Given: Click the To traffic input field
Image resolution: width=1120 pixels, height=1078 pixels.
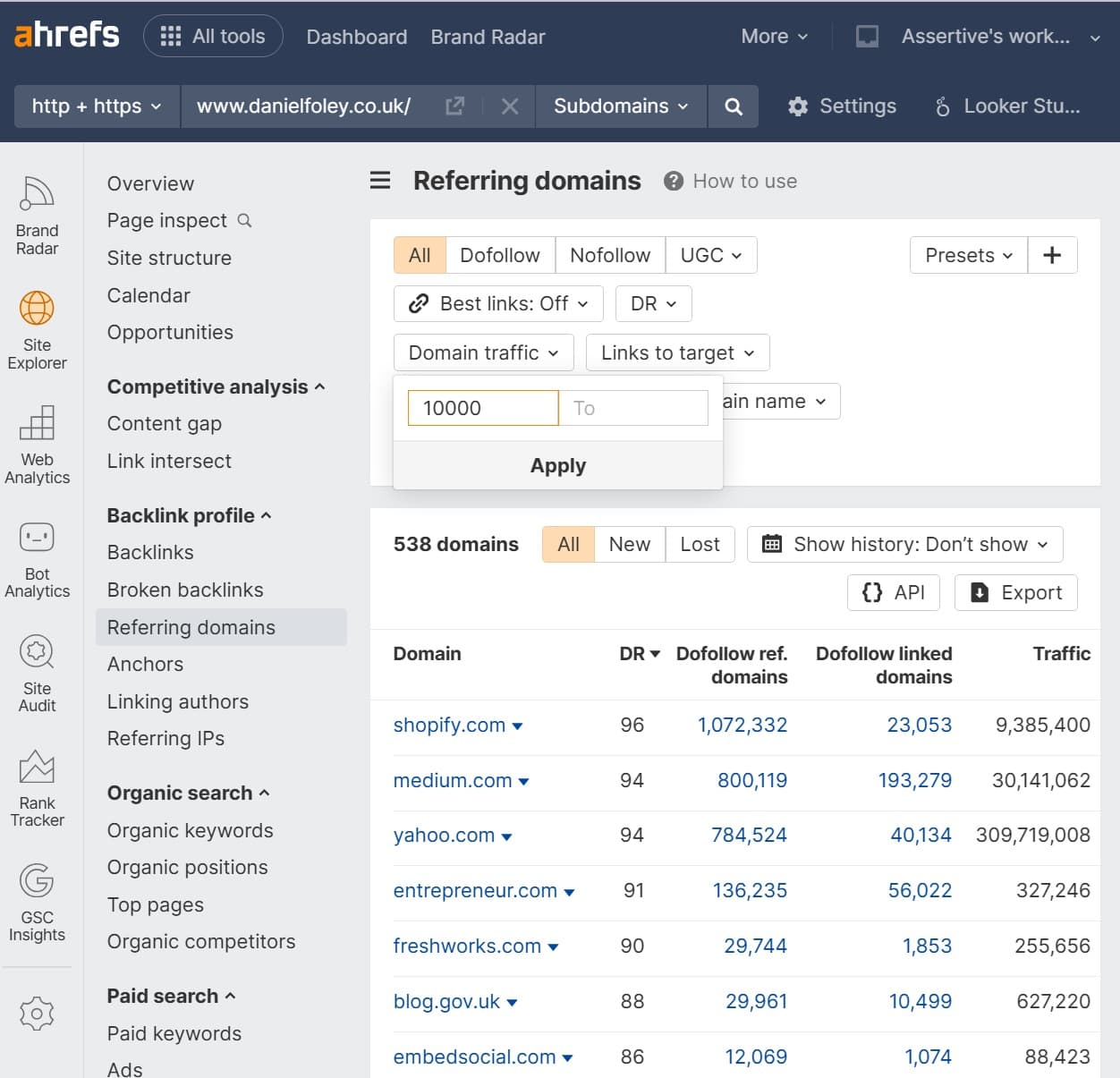Looking at the screenshot, I should click(633, 408).
